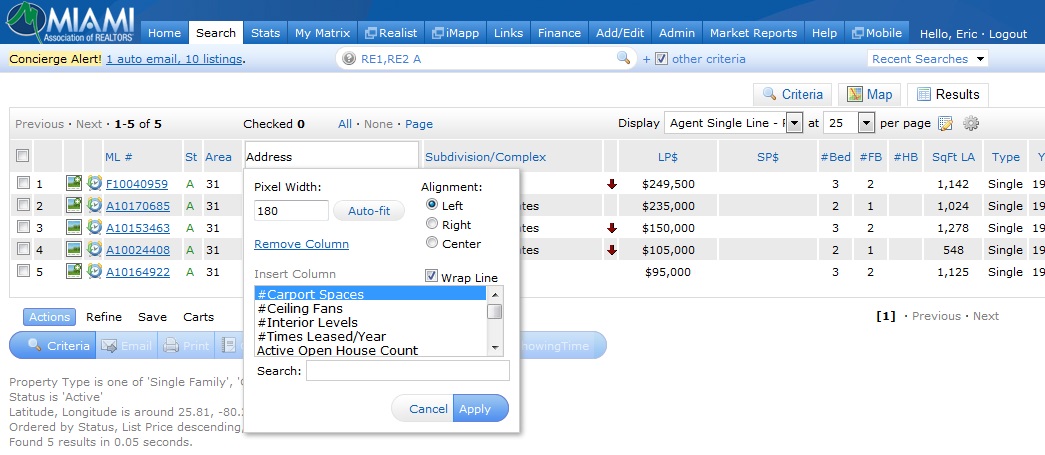The width and height of the screenshot is (1045, 455).
Task: Click the edit display notepad icon
Action: (945, 124)
